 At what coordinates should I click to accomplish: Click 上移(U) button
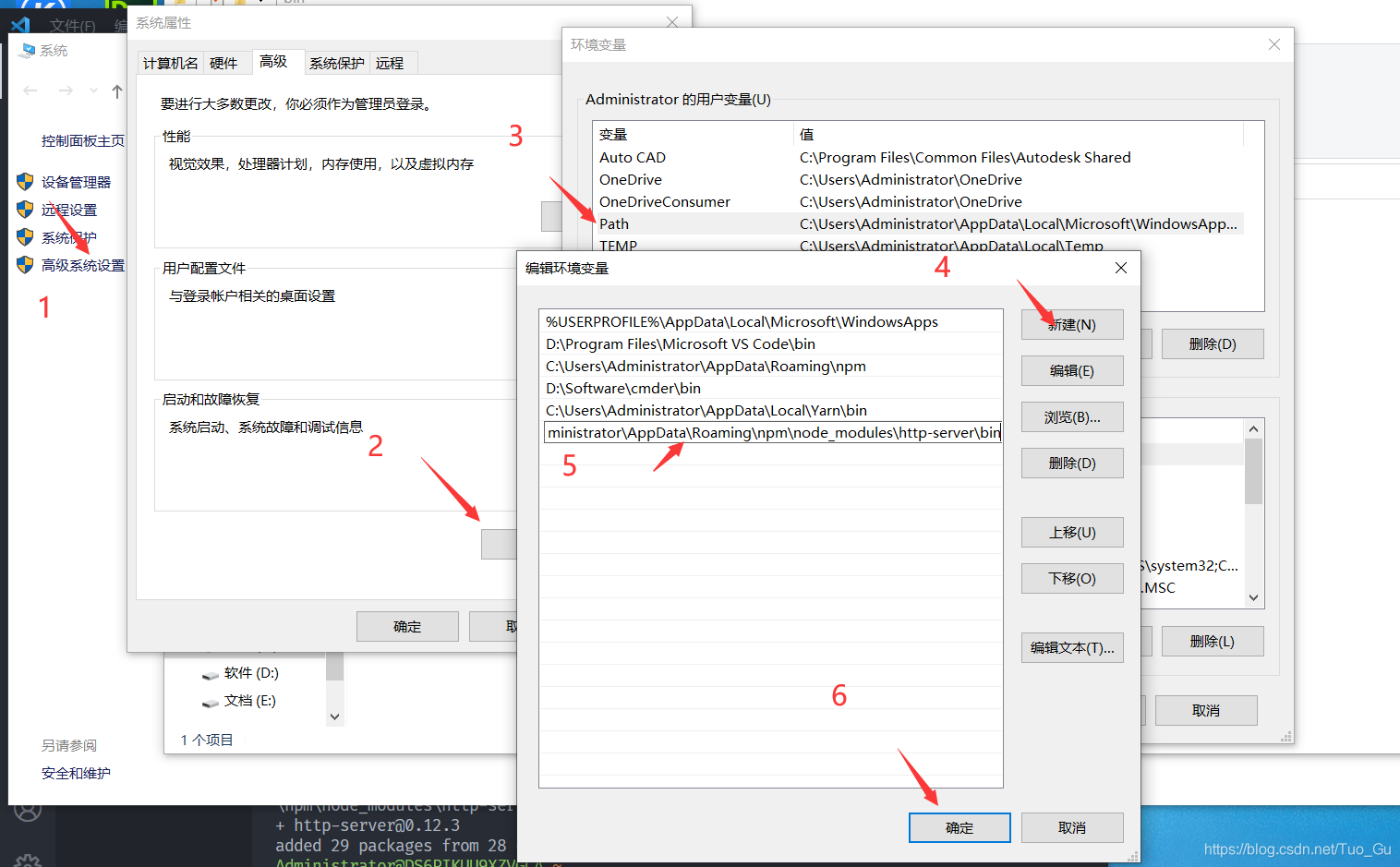(x=1072, y=533)
